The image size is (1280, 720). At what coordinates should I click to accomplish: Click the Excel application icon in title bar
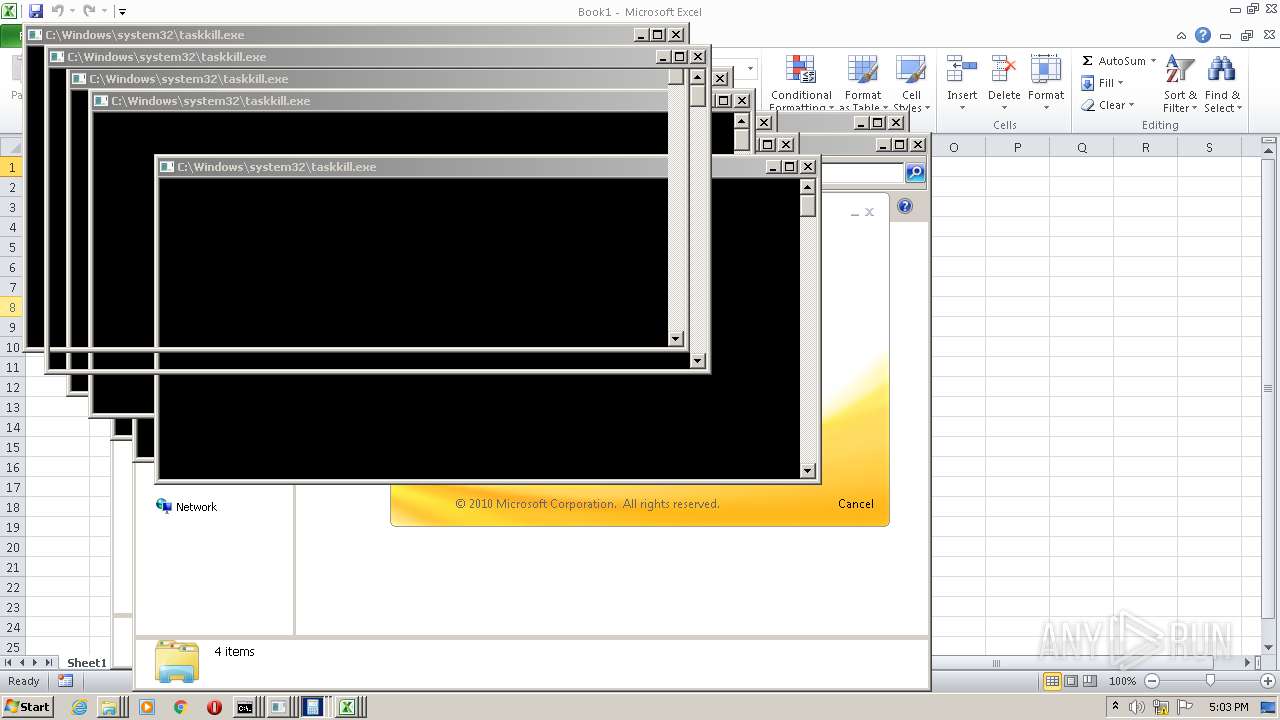tap(9, 11)
